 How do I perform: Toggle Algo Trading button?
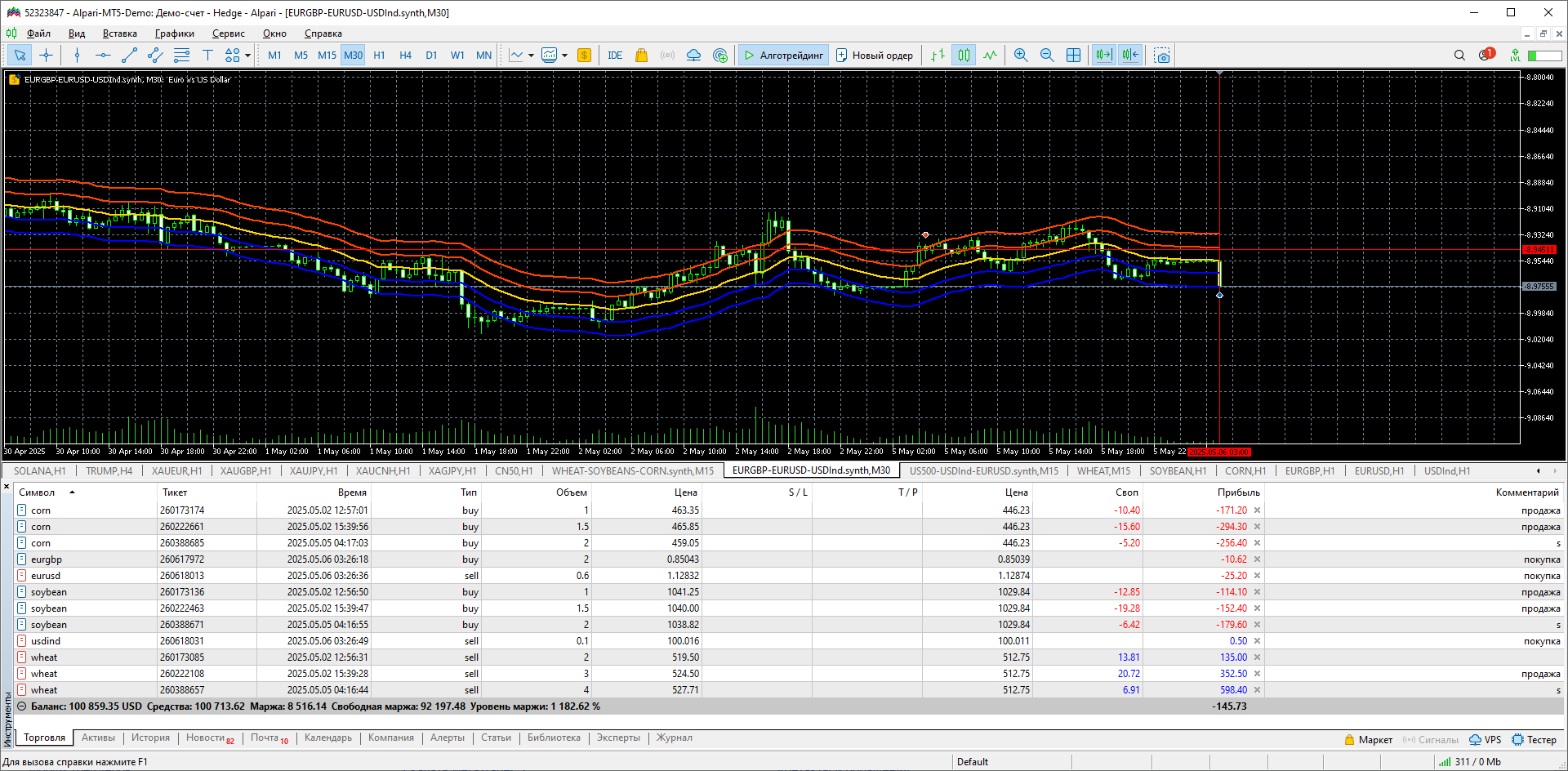(x=783, y=56)
